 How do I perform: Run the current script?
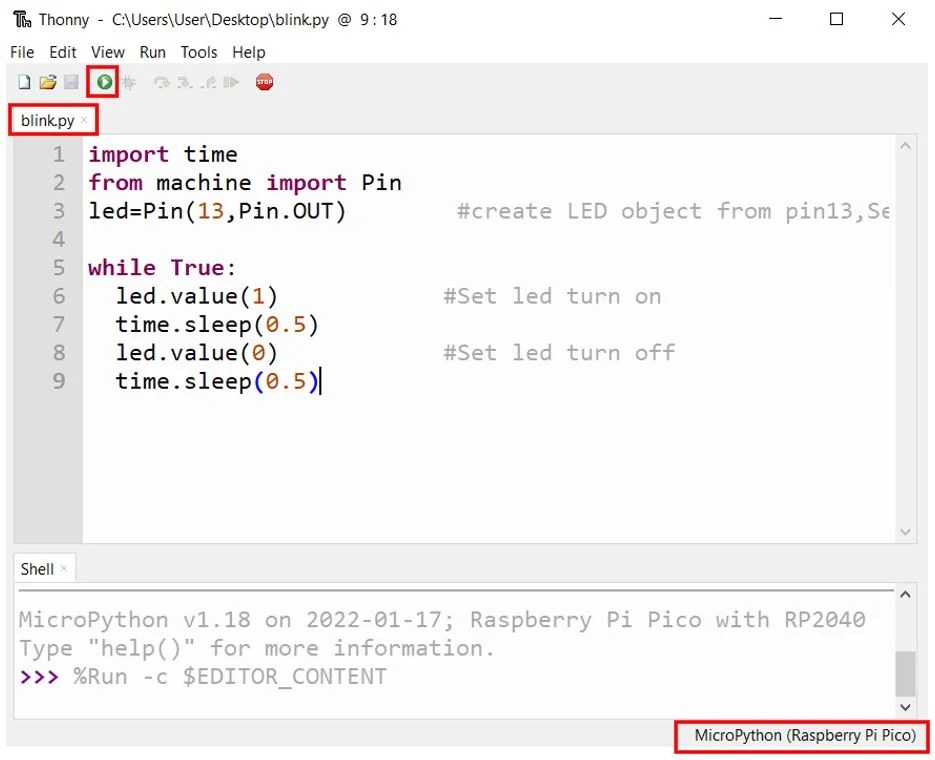point(101,82)
